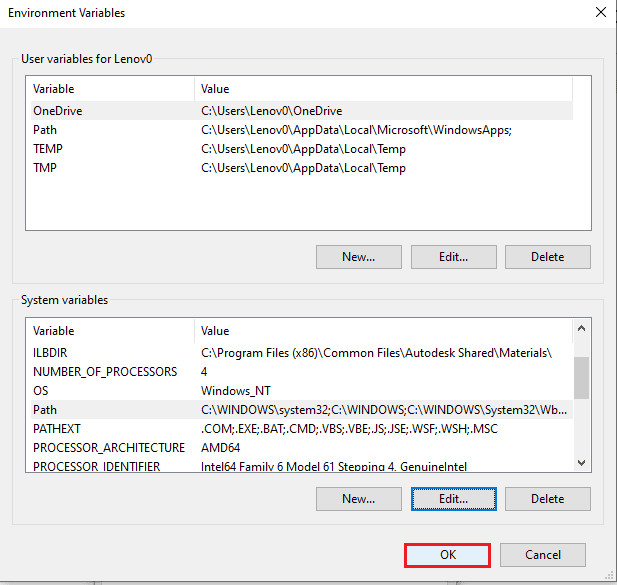
Task: Select the TMP user variable
Action: [46, 168]
